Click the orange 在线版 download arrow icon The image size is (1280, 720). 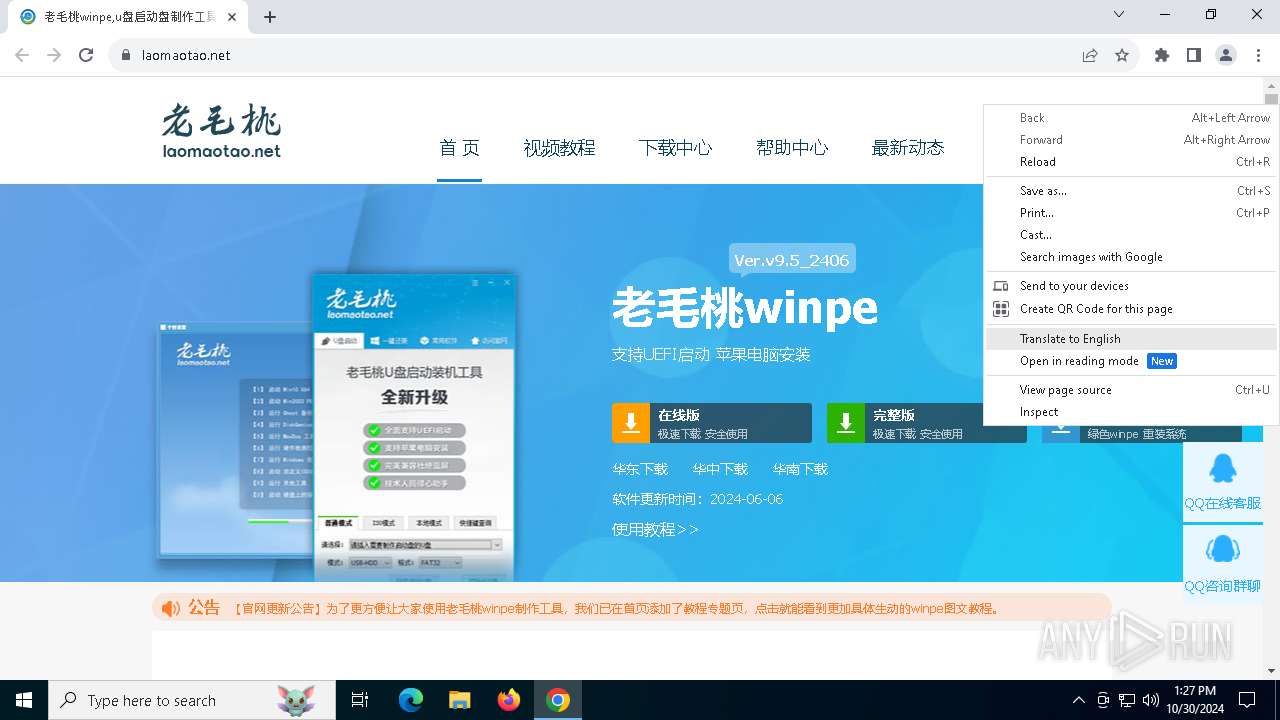pos(630,423)
